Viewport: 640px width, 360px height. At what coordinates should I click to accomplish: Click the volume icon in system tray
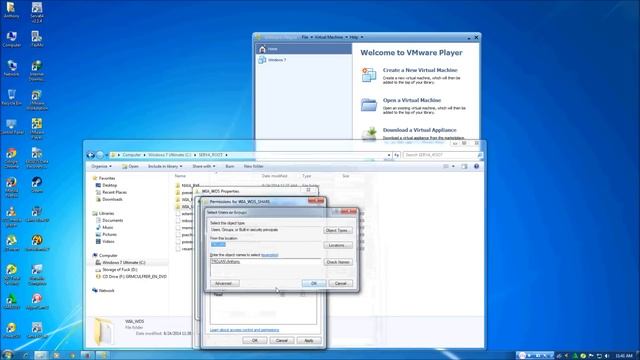607,356
